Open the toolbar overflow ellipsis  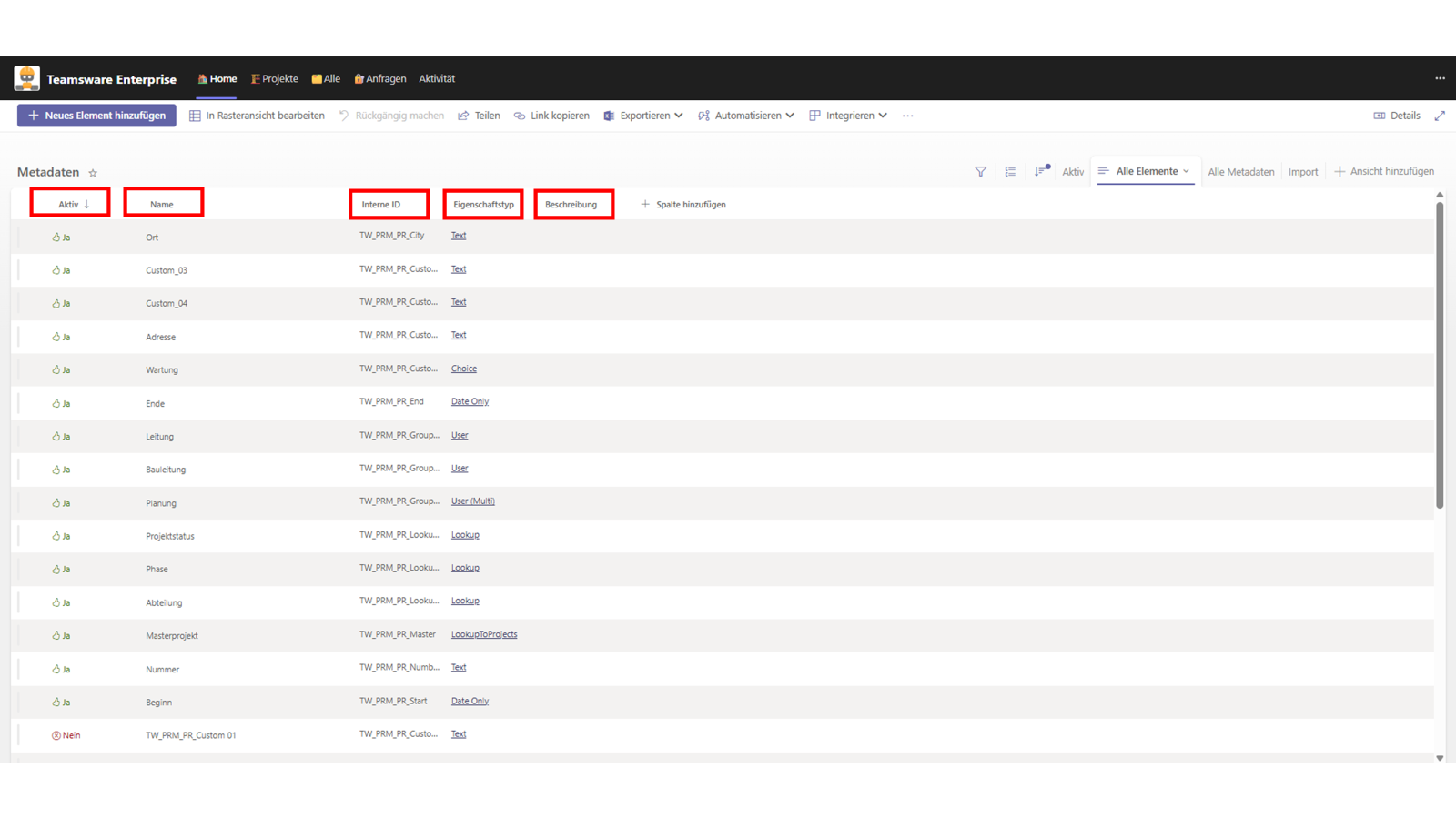(907, 116)
